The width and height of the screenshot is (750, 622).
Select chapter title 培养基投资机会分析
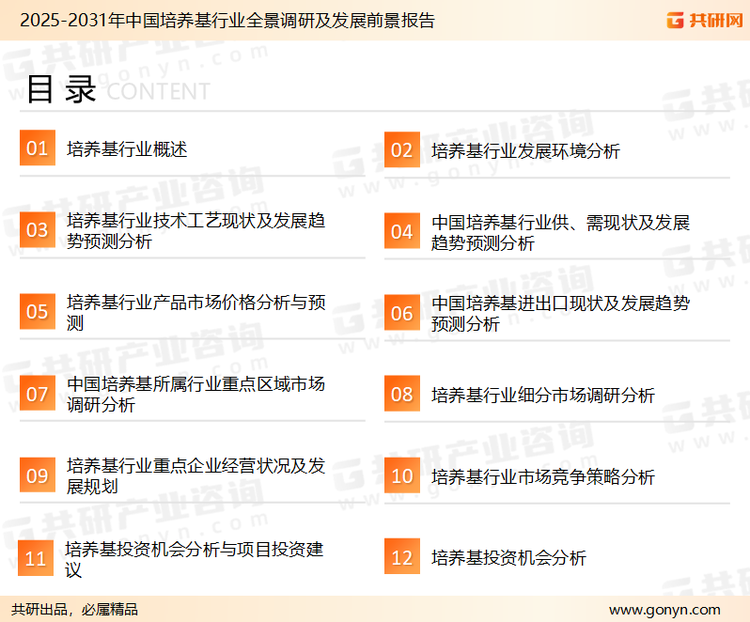(508, 558)
